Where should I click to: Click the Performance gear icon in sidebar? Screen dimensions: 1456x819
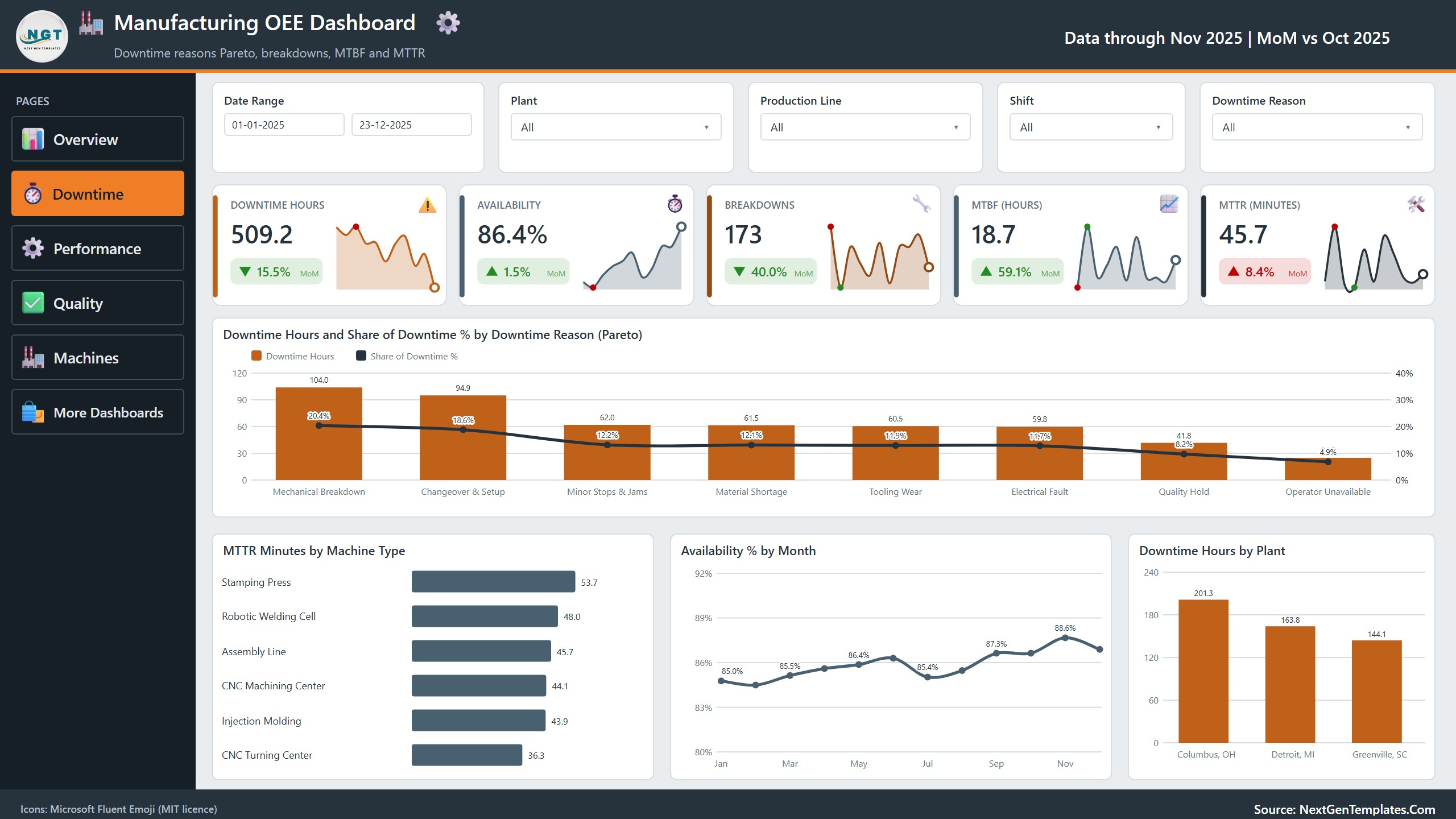pos(33,248)
